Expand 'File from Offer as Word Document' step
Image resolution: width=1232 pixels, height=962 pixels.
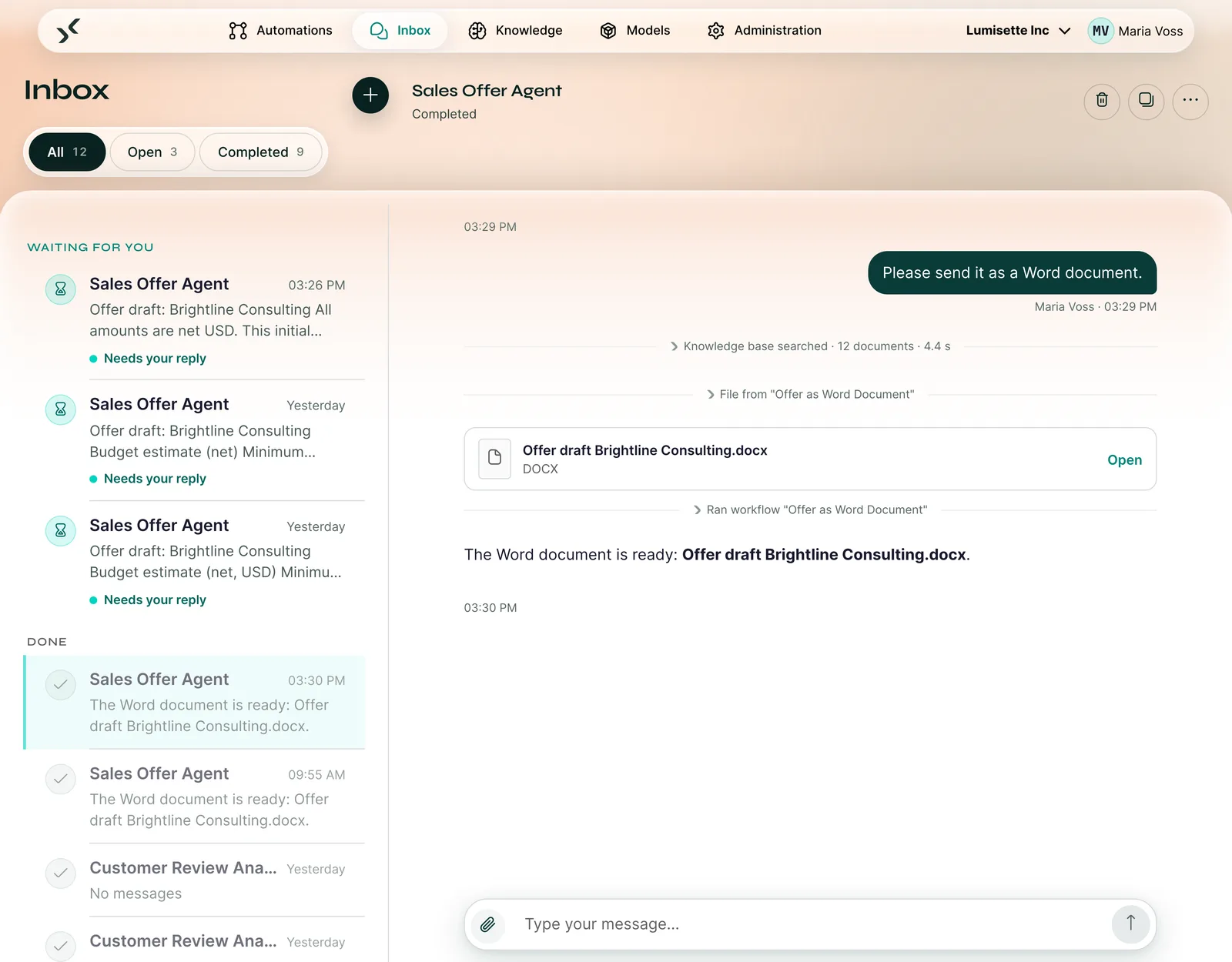(x=810, y=394)
